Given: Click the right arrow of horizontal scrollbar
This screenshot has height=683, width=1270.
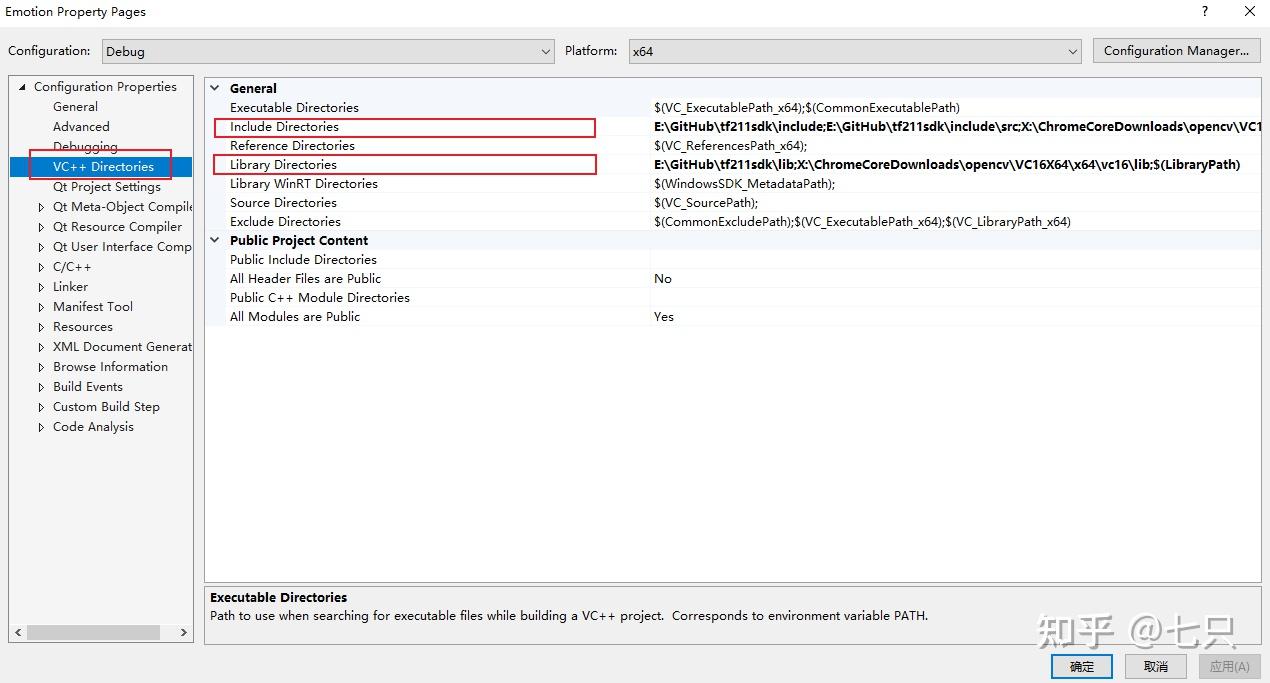Looking at the screenshot, I should [x=183, y=632].
